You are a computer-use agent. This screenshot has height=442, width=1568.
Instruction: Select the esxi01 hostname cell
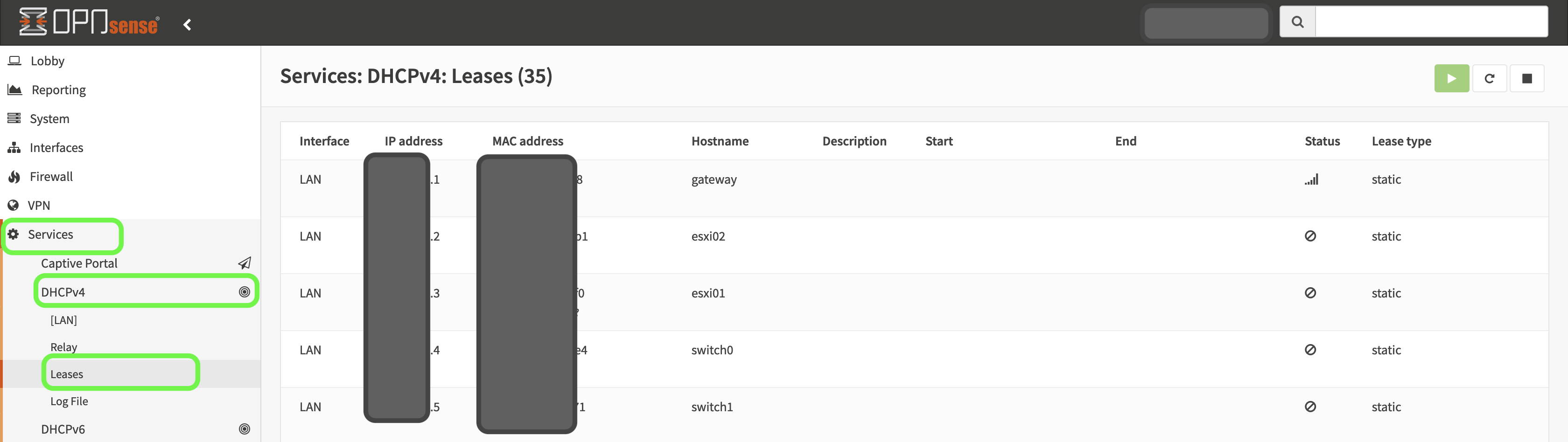pos(708,293)
